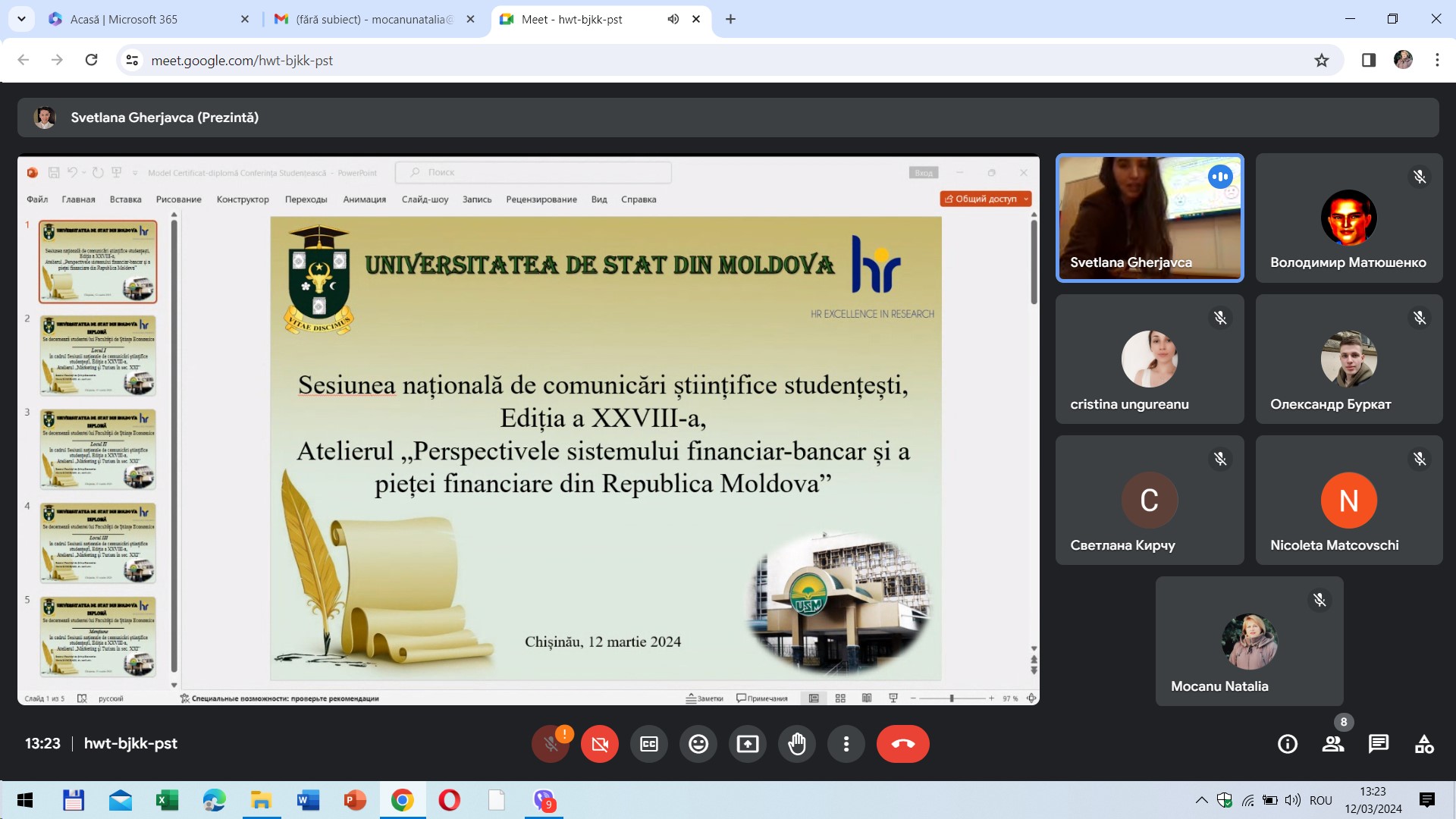Open chat with everyone icon

click(1379, 744)
